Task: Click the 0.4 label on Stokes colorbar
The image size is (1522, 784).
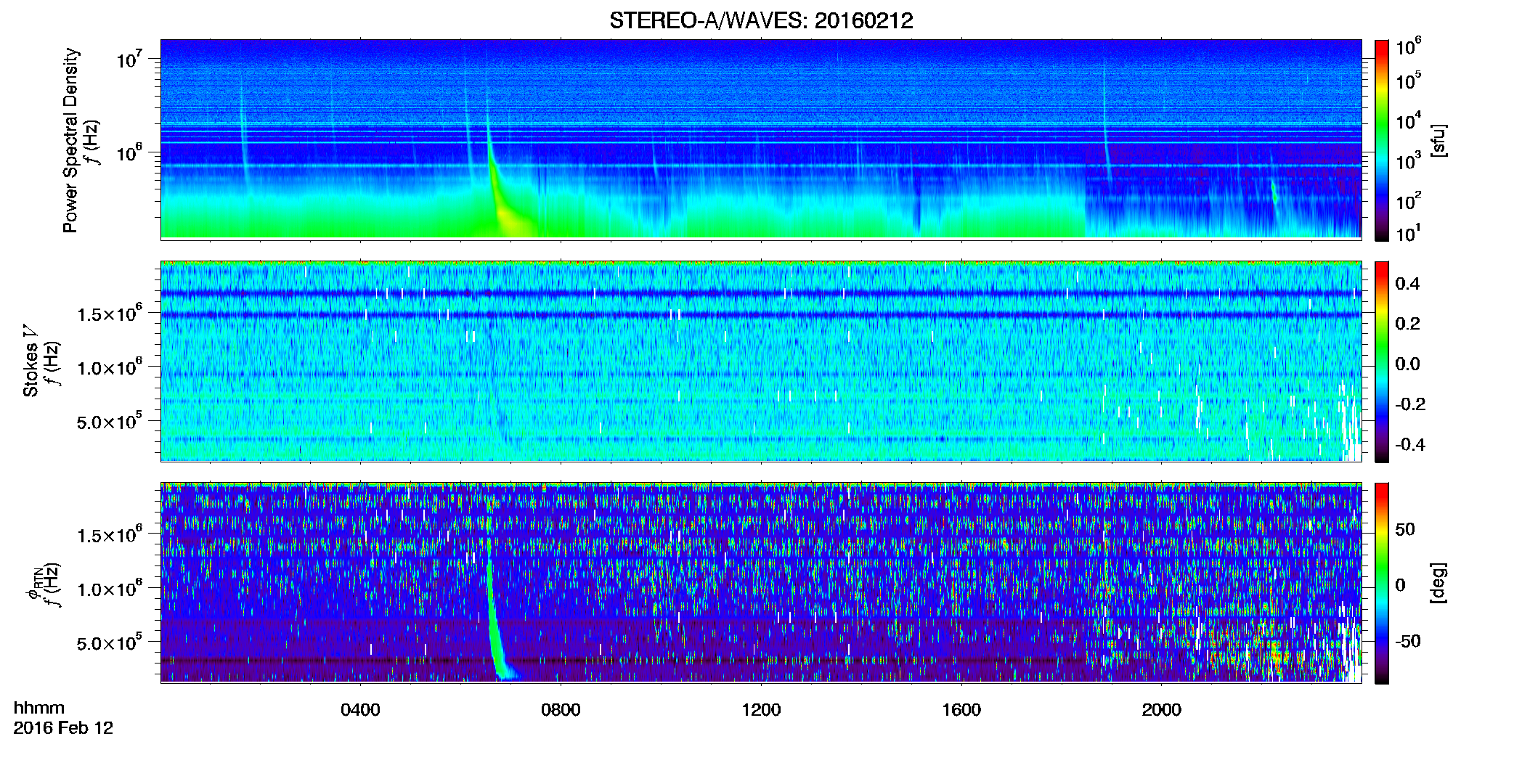Action: (x=1407, y=284)
